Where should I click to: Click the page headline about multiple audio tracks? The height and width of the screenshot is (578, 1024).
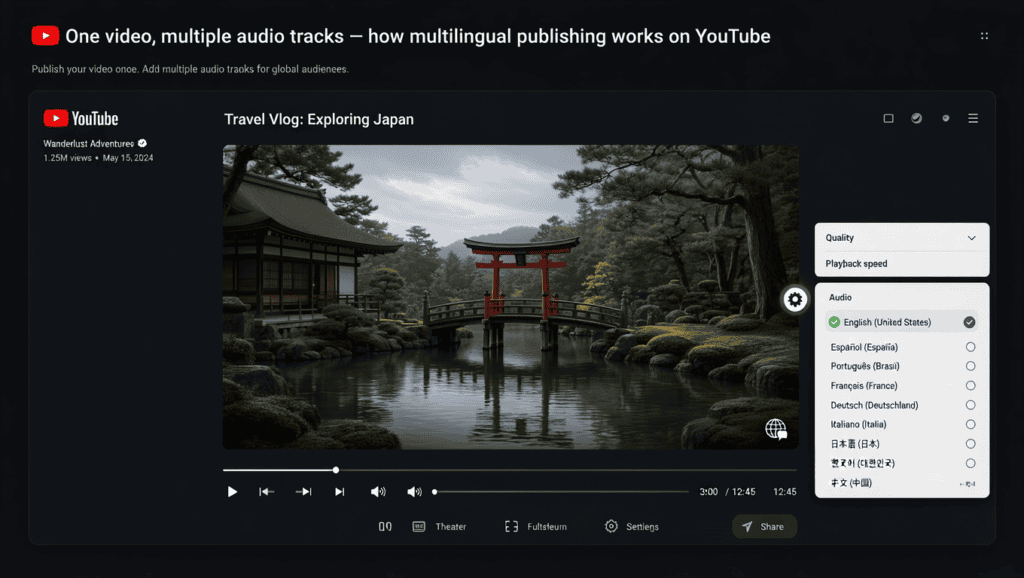(x=418, y=36)
